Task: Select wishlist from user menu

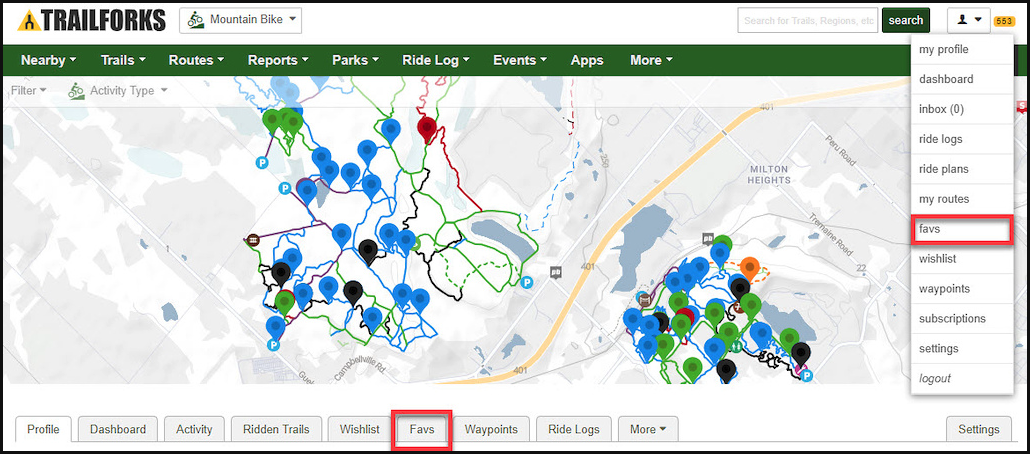Action: click(962, 259)
